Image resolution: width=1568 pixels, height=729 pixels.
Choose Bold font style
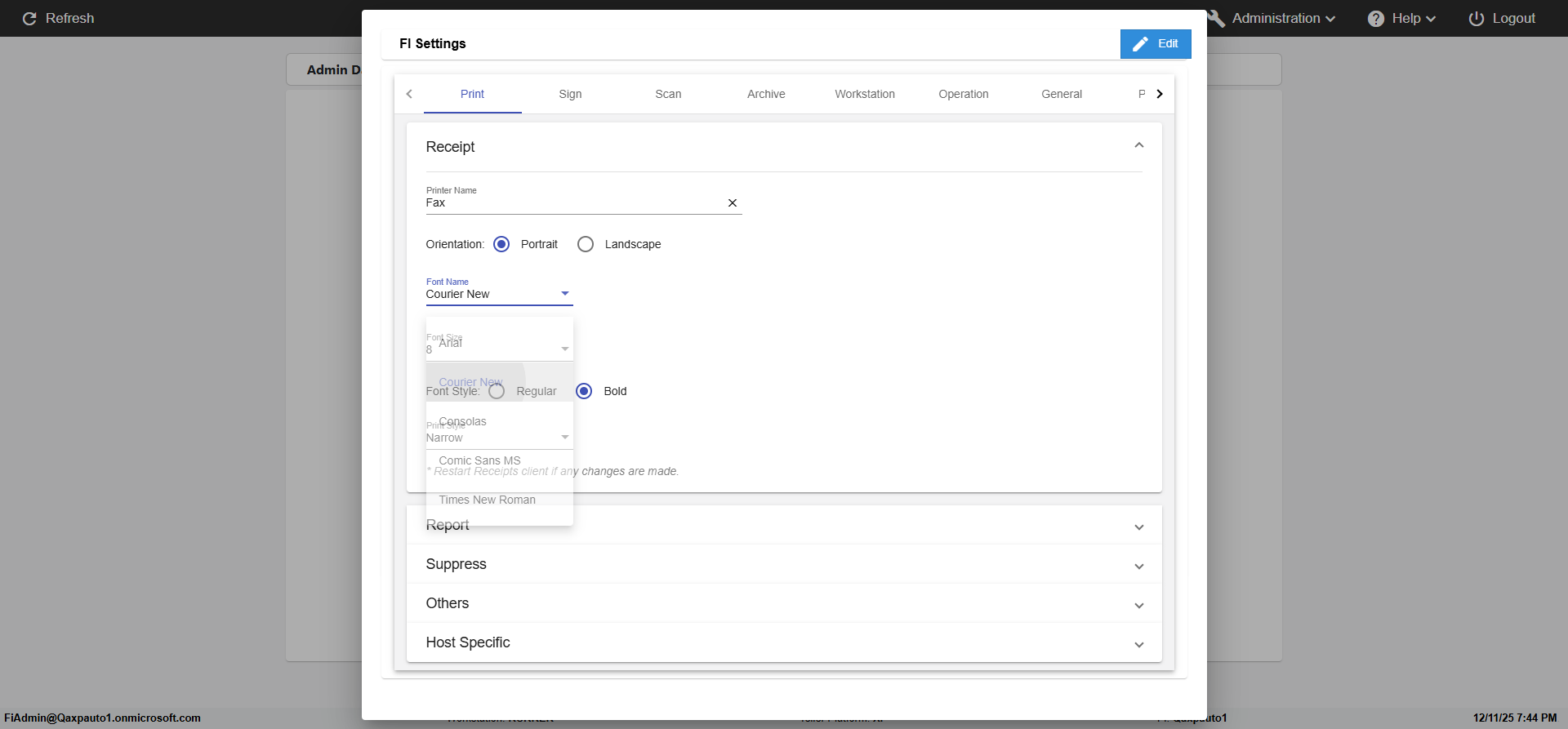pos(584,391)
